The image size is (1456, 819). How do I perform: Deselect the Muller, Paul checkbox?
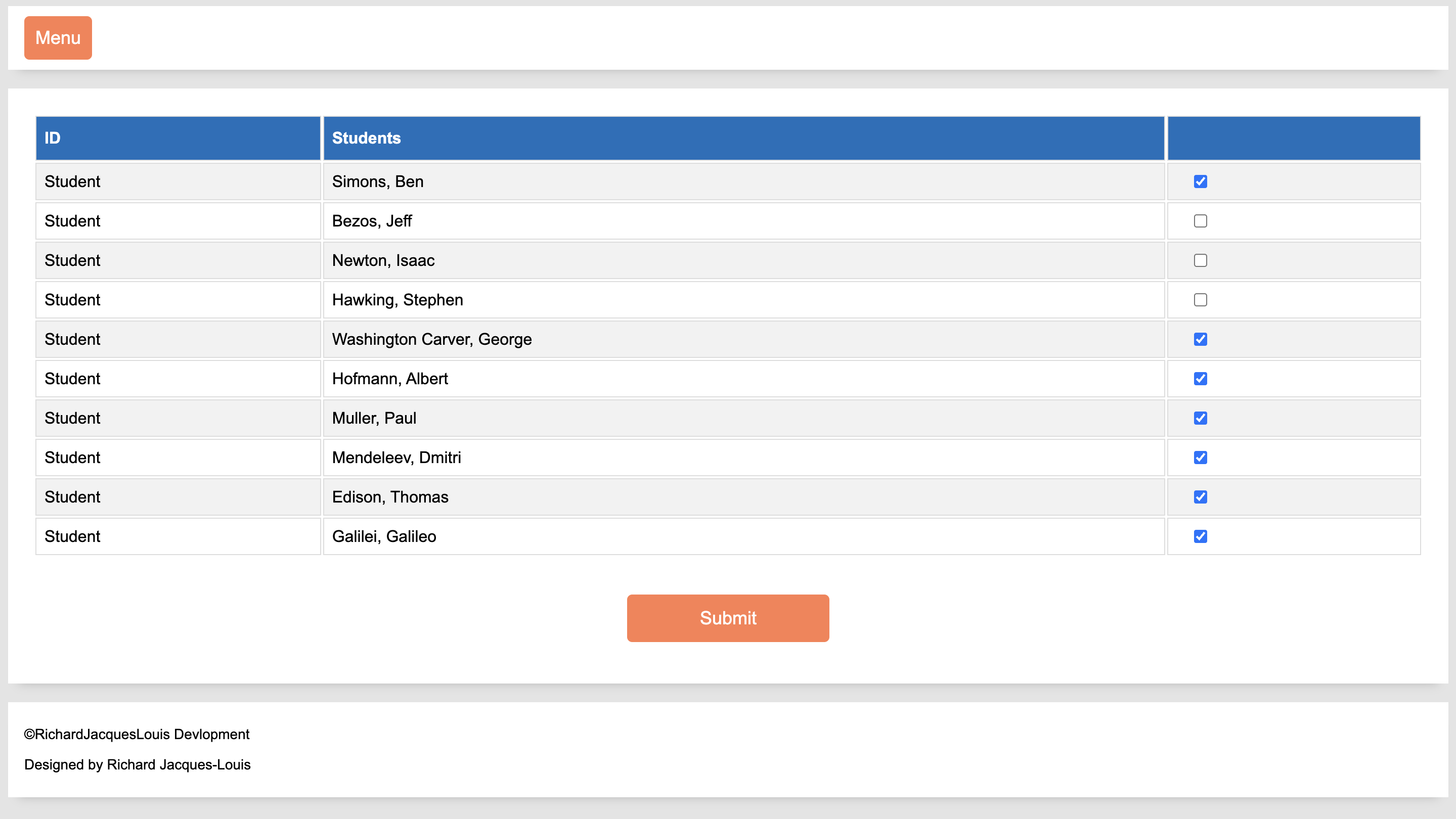pyautogui.click(x=1200, y=418)
